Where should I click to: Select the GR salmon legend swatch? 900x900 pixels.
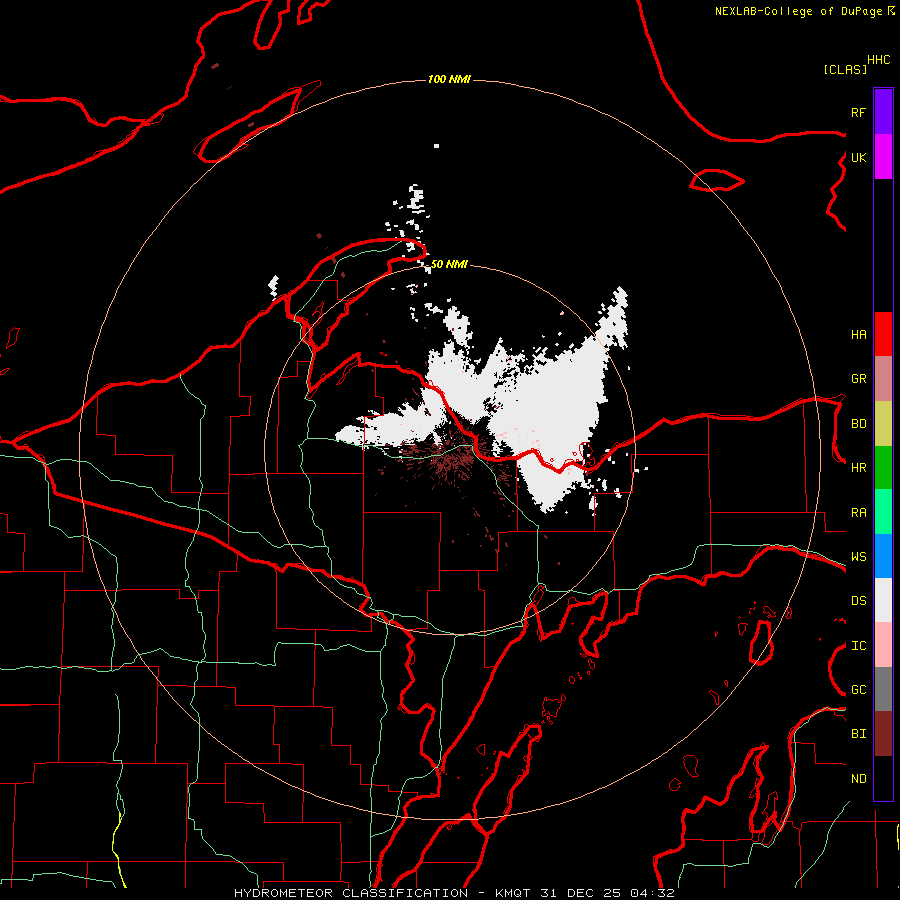pyautogui.click(x=883, y=379)
